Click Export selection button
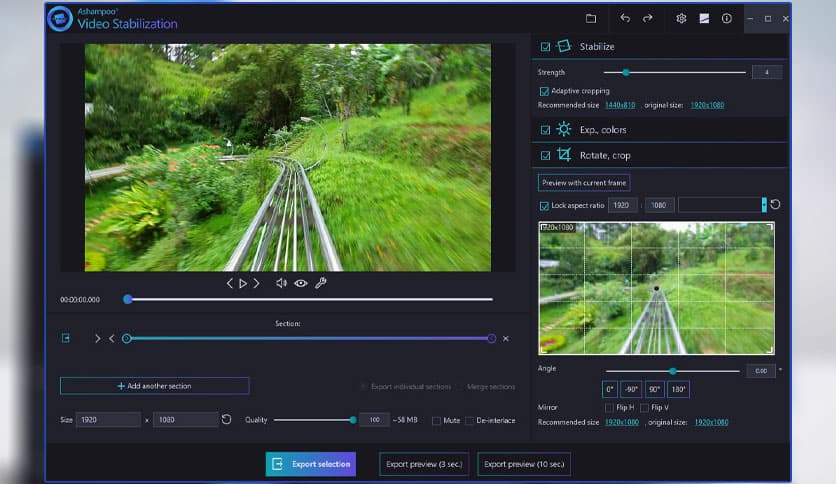The height and width of the screenshot is (484, 836). pyautogui.click(x=311, y=464)
